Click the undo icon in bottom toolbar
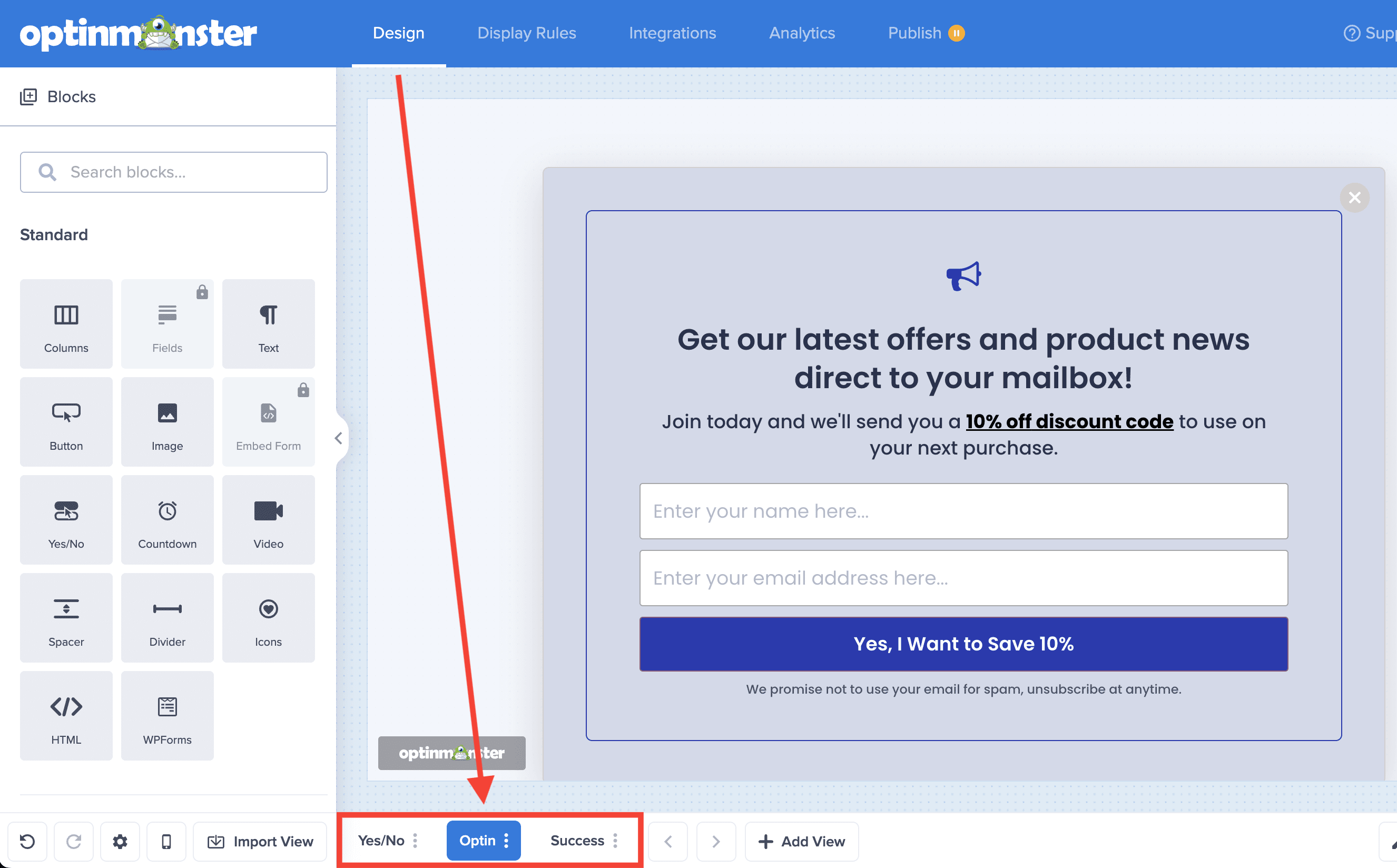Image resolution: width=1397 pixels, height=868 pixels. click(x=27, y=841)
